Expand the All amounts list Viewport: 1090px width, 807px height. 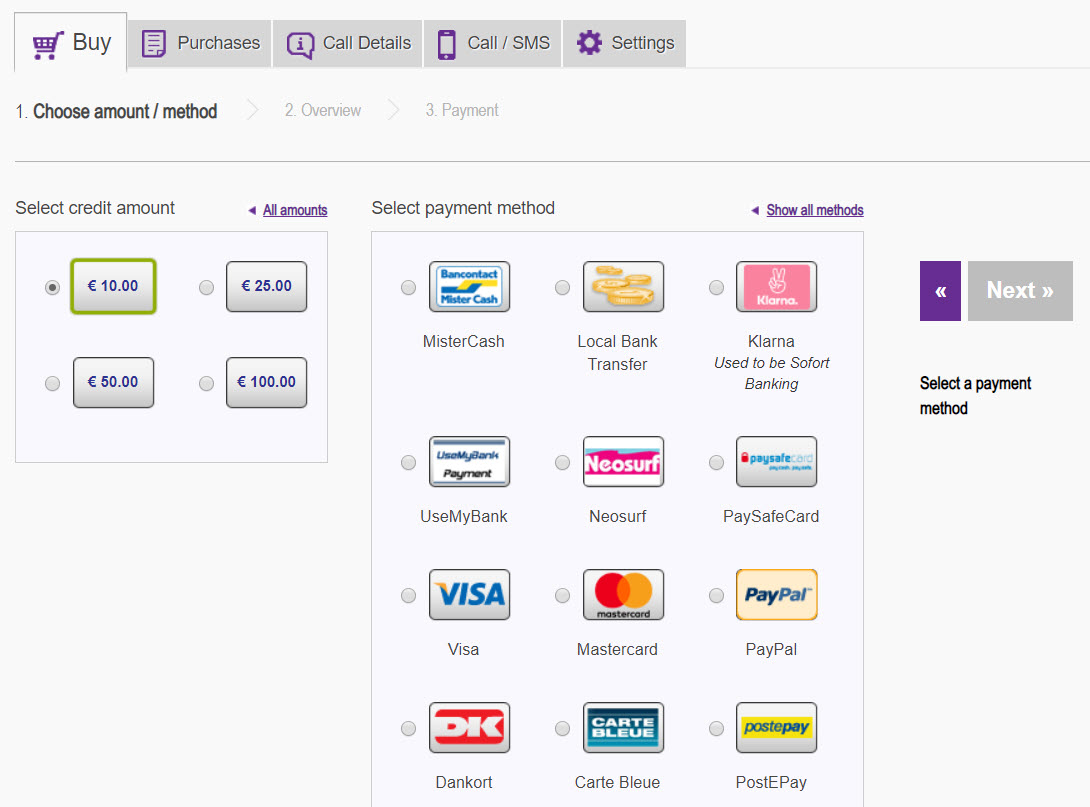[294, 210]
